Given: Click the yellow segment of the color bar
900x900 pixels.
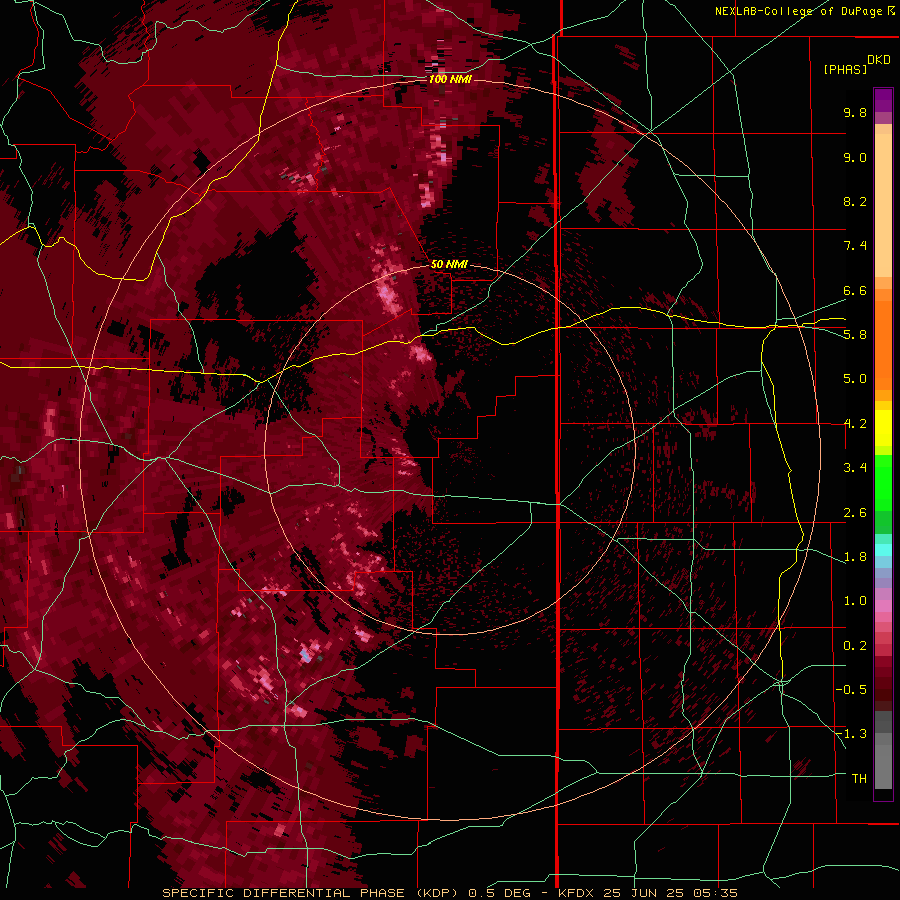Looking at the screenshot, I should coord(883,428).
